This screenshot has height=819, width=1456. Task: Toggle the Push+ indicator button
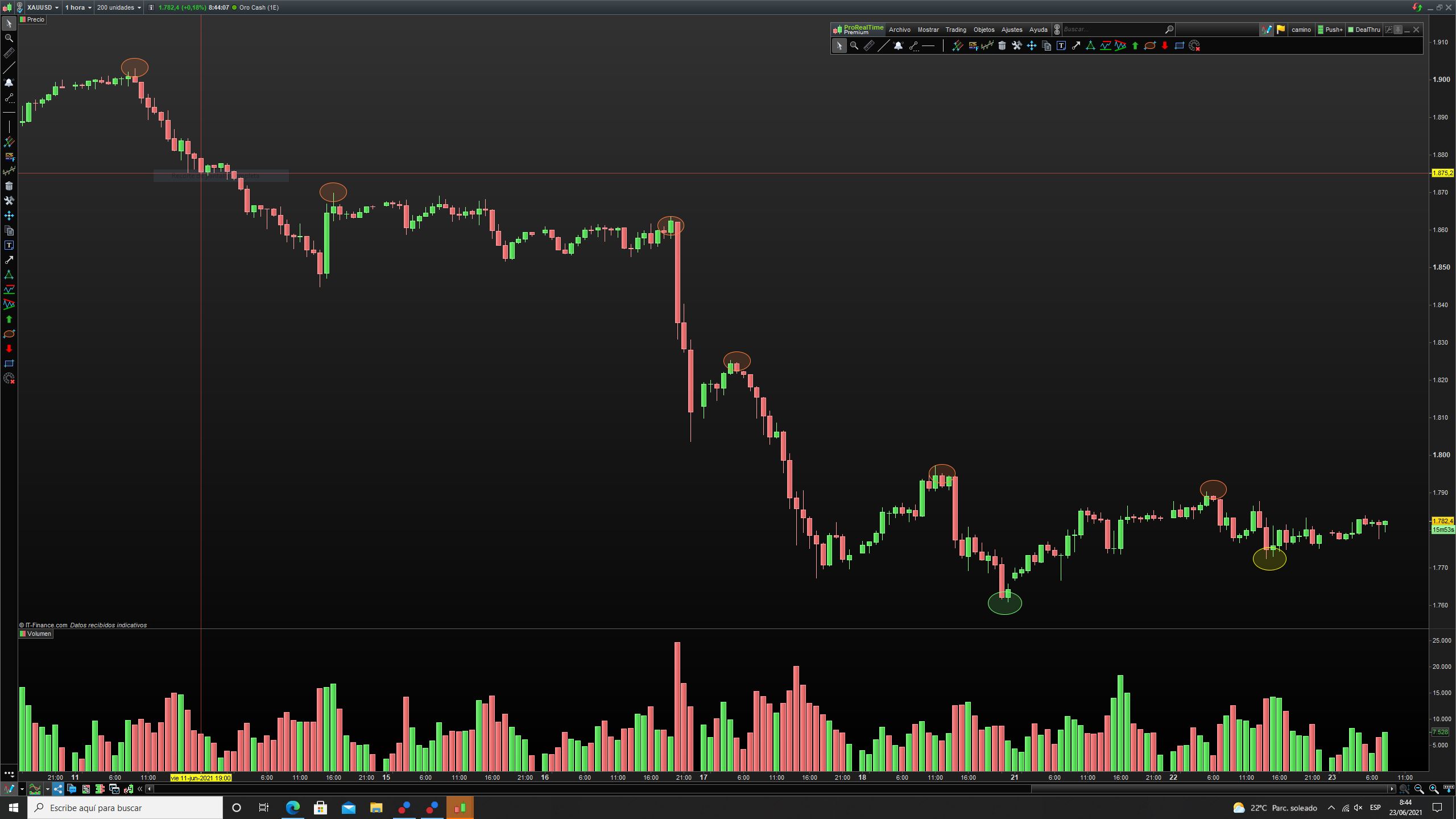(1330, 30)
